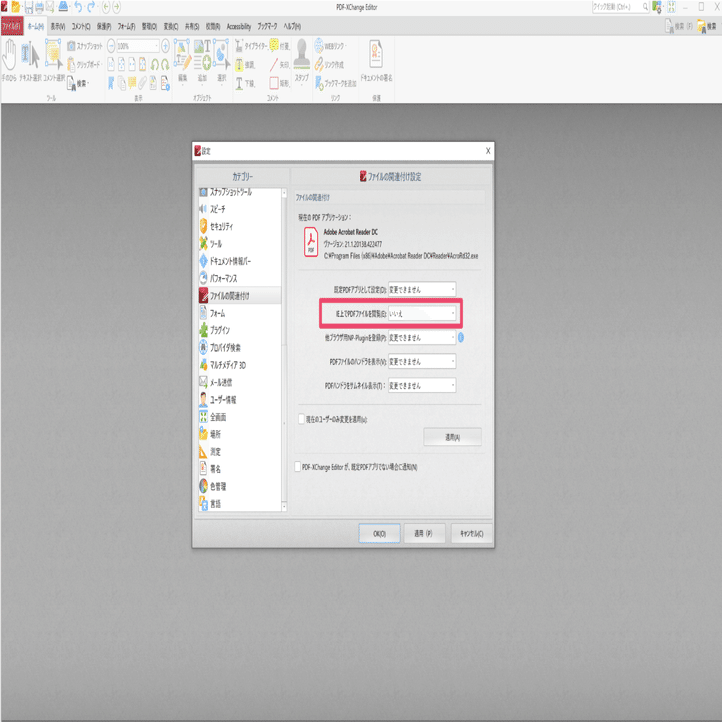The height and width of the screenshot is (722, 722).
Task: Click the Zoom In plus button
Action: (165, 46)
